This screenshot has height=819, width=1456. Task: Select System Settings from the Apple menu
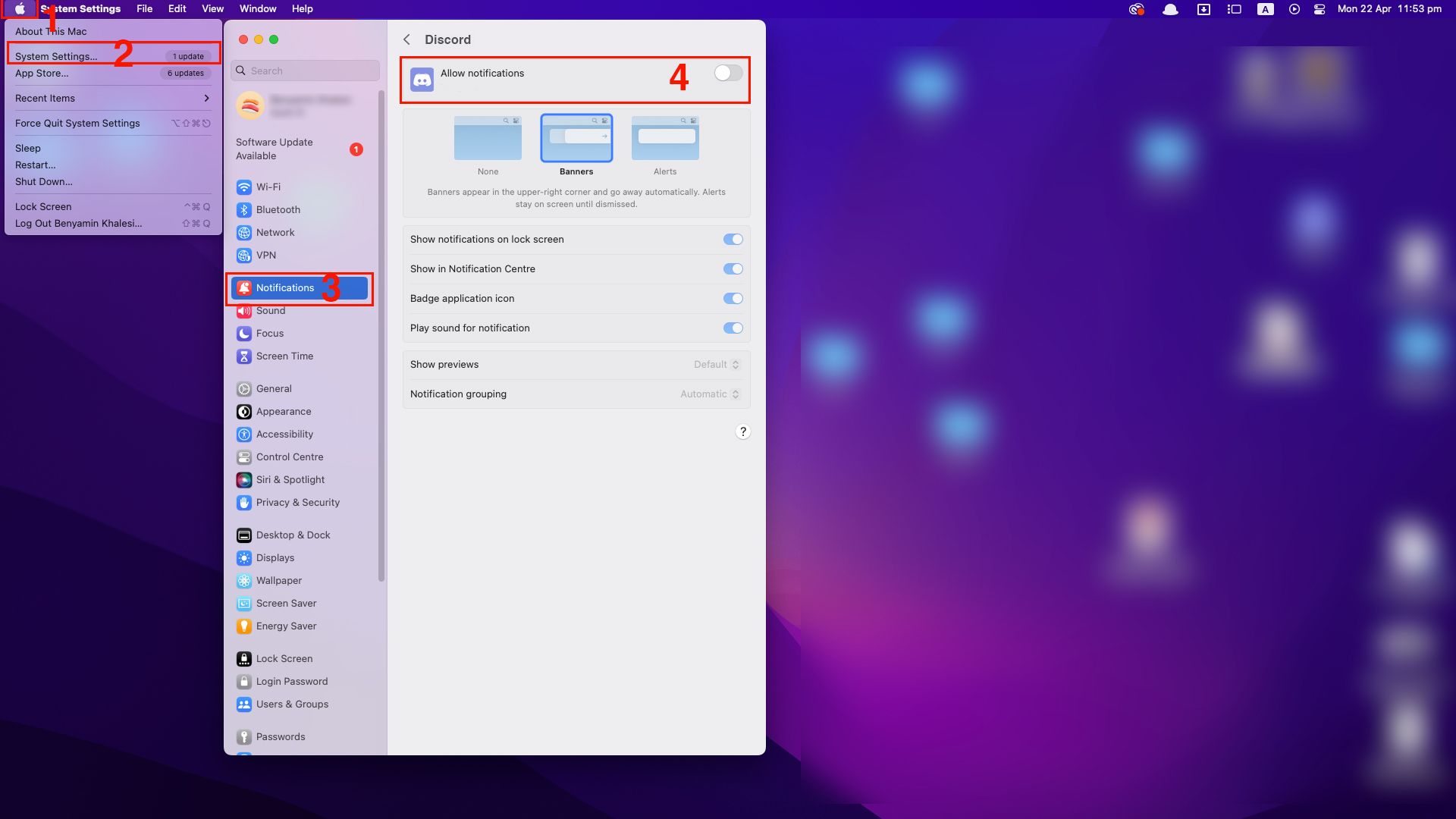click(56, 55)
